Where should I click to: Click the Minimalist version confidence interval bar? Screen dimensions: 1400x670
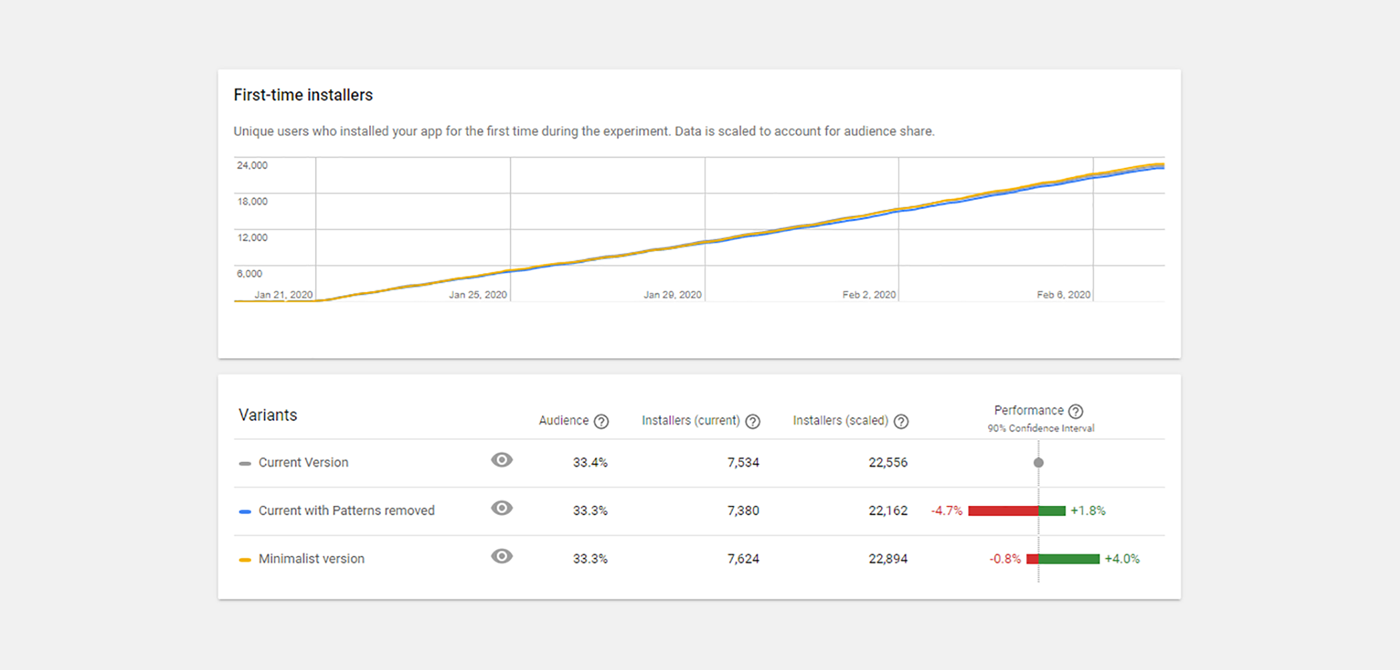tap(1063, 559)
